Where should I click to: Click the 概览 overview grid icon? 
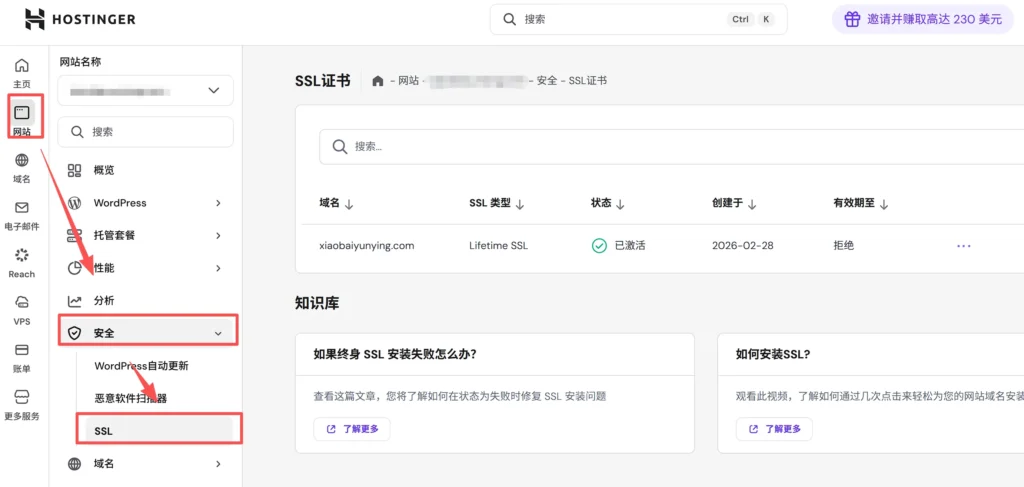click(x=74, y=170)
